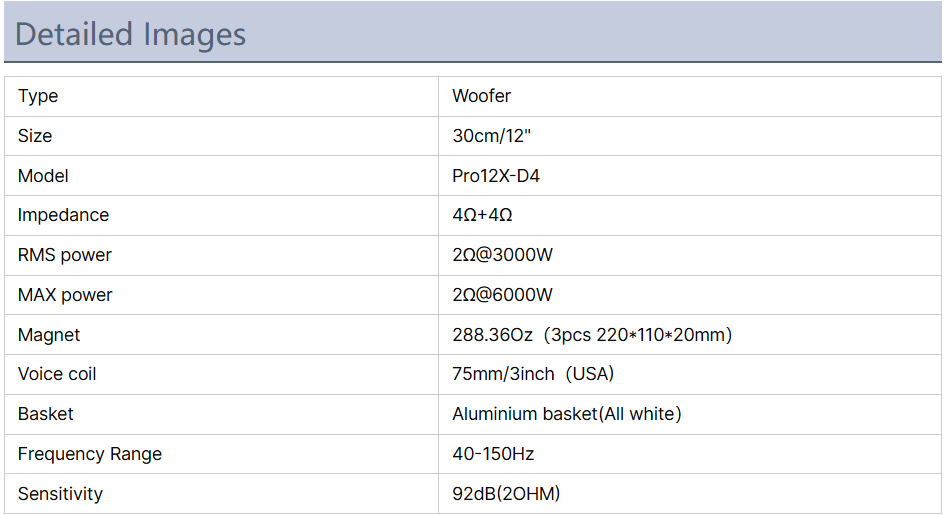Click the Magnet row label
This screenshot has width=944, height=515.
pos(49,335)
